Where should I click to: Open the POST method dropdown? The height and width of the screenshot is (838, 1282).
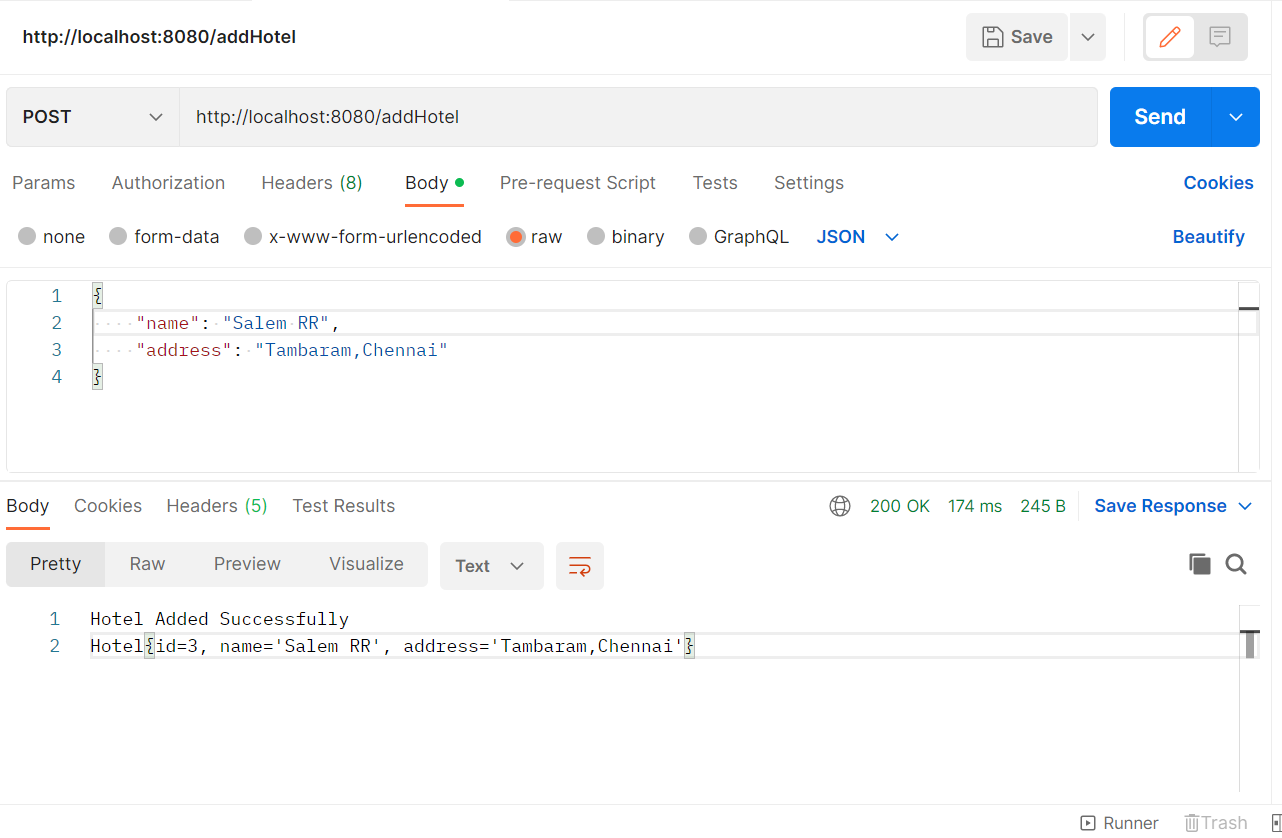(91, 116)
